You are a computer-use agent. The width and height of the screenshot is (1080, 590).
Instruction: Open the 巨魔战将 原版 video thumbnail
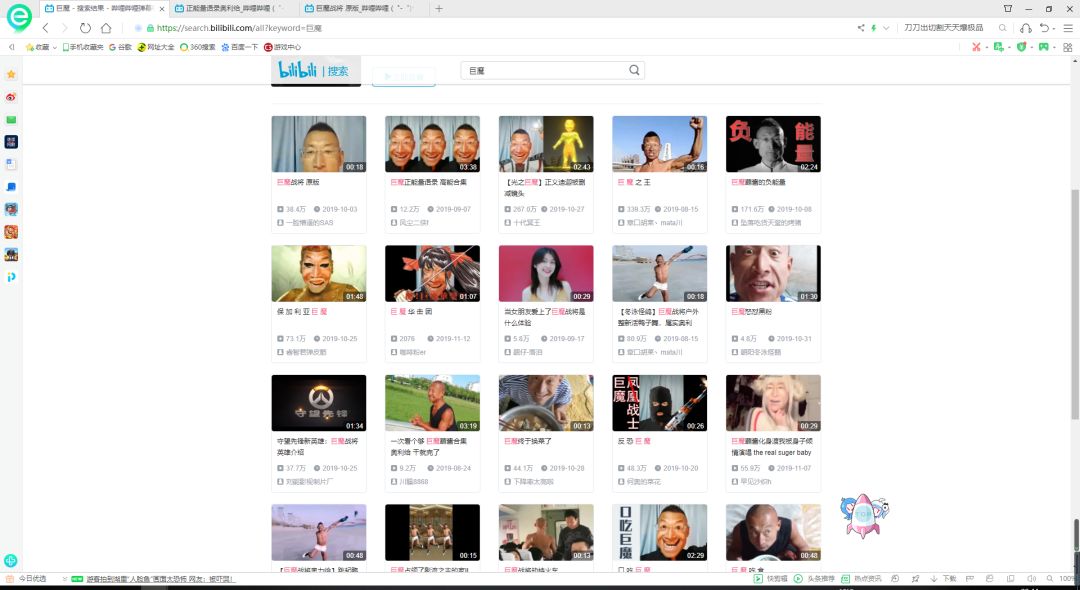coord(319,144)
